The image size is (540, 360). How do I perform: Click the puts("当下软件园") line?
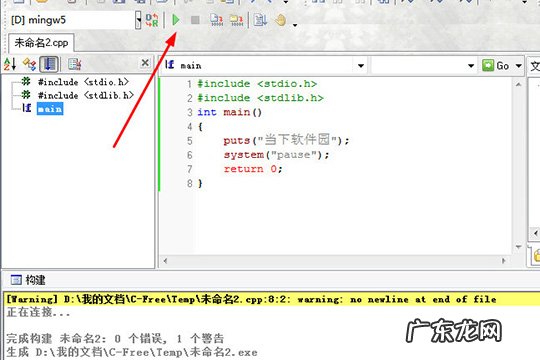pyautogui.click(x=286, y=140)
